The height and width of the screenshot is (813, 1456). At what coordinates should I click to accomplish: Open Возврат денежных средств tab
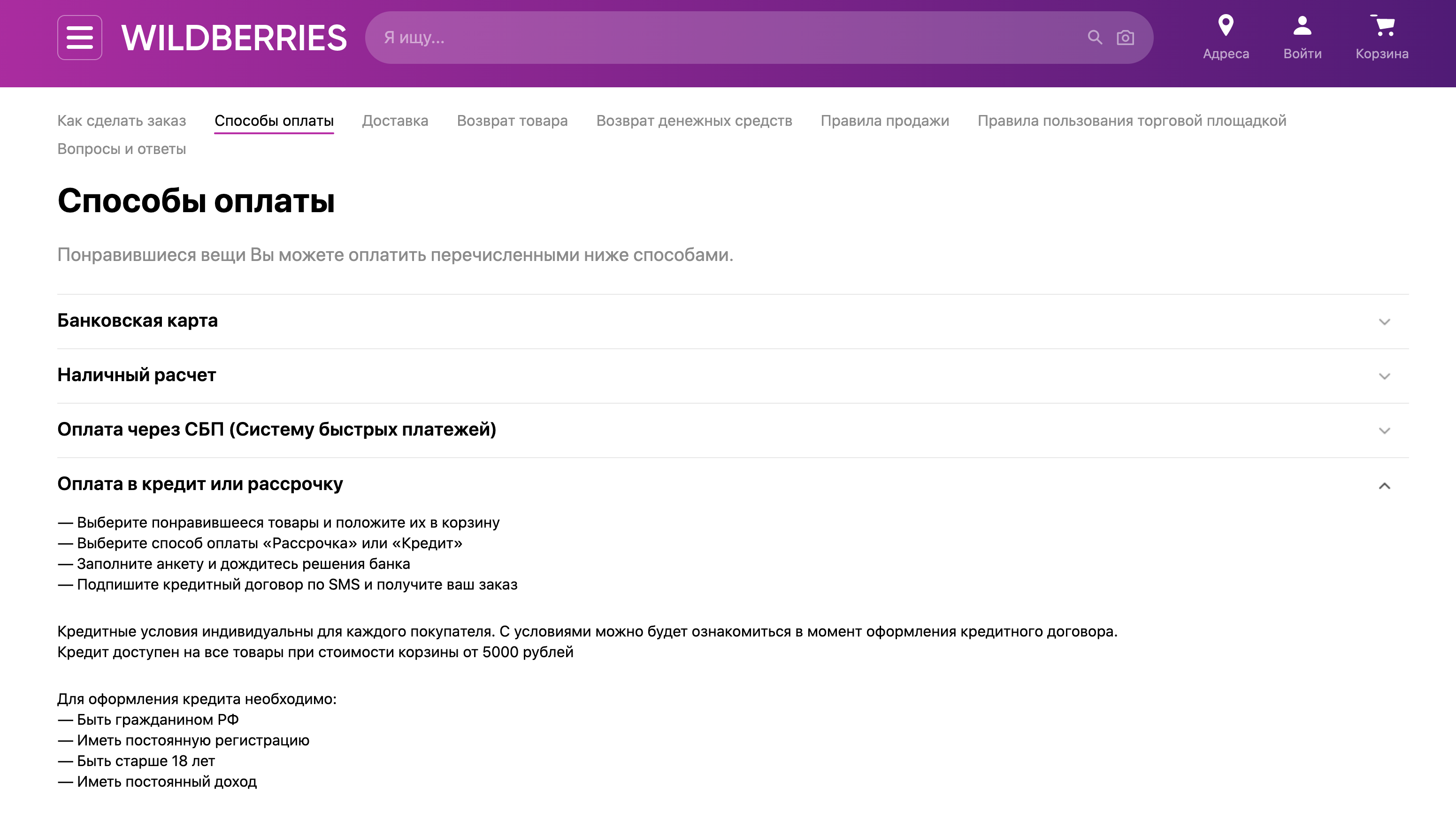(x=694, y=121)
